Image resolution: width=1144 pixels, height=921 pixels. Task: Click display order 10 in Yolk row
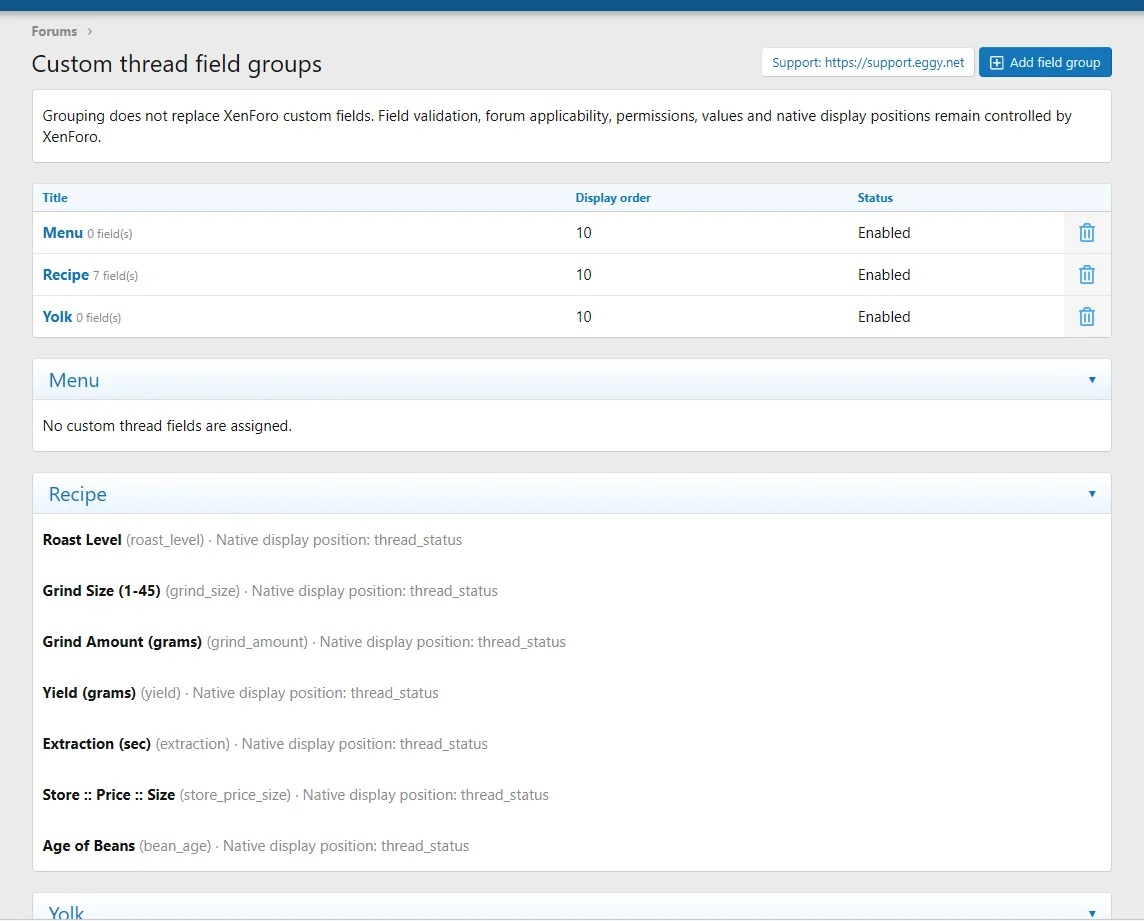coord(584,317)
